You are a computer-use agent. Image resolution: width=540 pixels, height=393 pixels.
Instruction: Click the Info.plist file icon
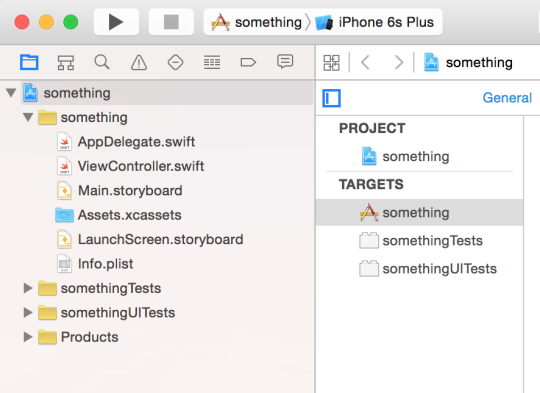(x=64, y=264)
